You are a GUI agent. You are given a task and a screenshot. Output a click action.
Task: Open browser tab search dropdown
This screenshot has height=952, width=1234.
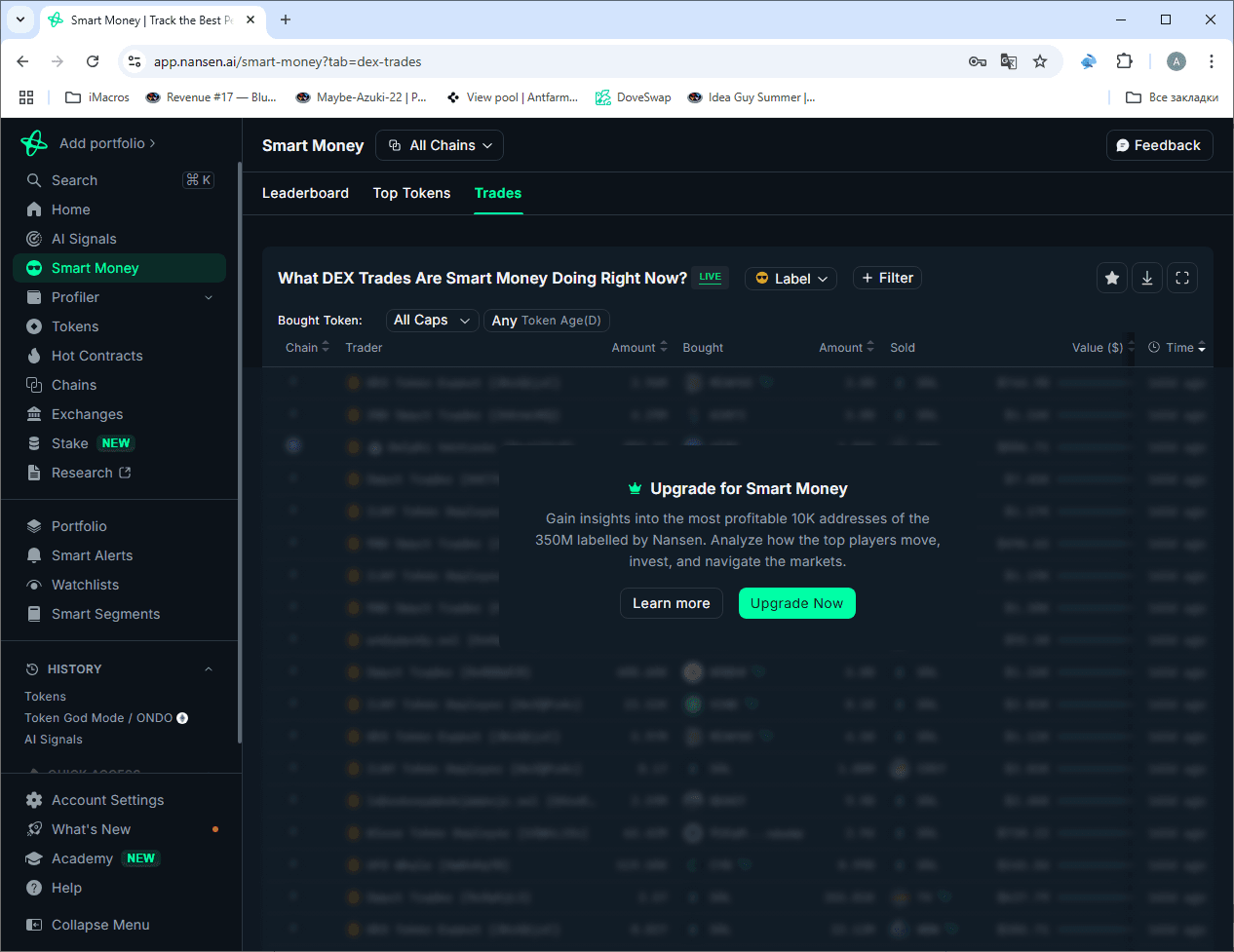tap(20, 19)
